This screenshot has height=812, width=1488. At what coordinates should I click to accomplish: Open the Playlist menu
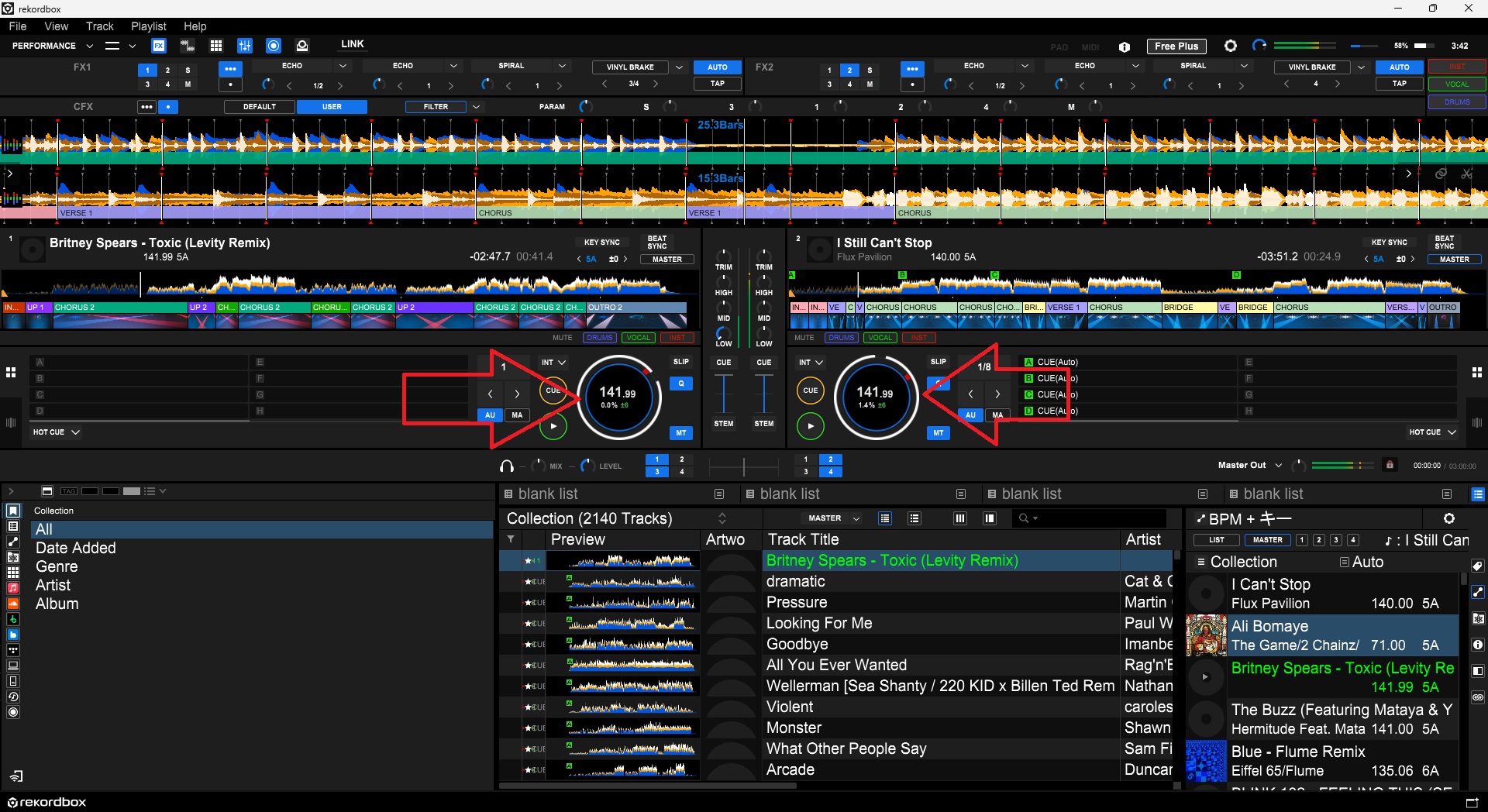click(149, 26)
